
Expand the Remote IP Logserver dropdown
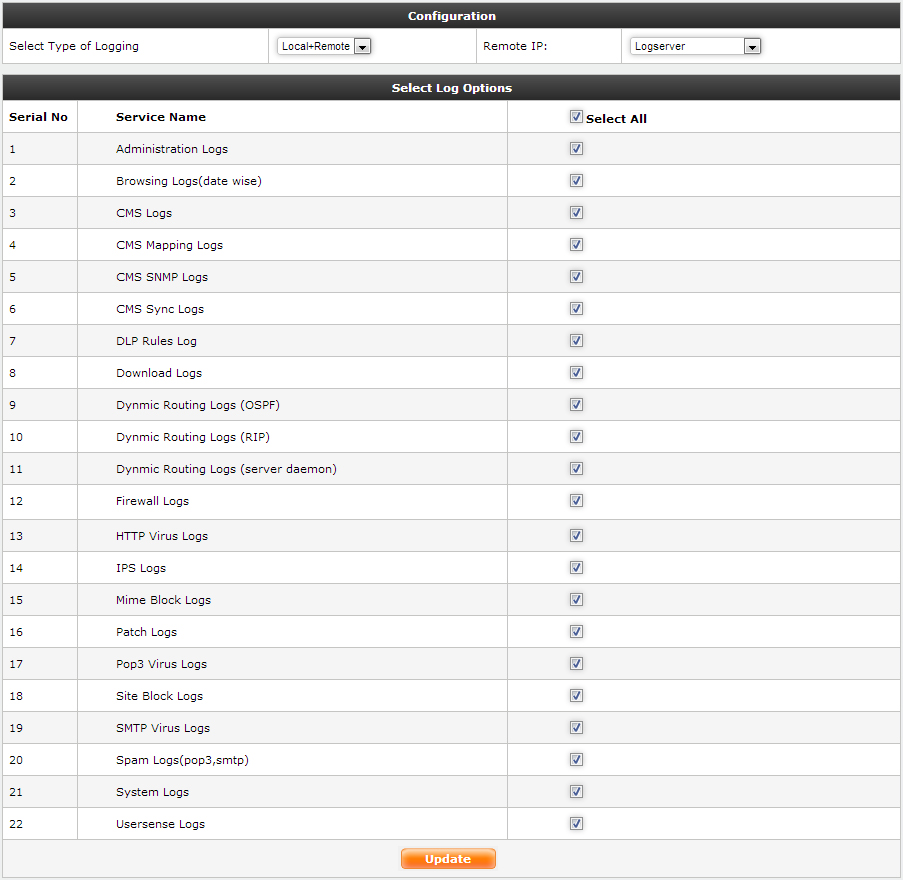tap(696, 46)
